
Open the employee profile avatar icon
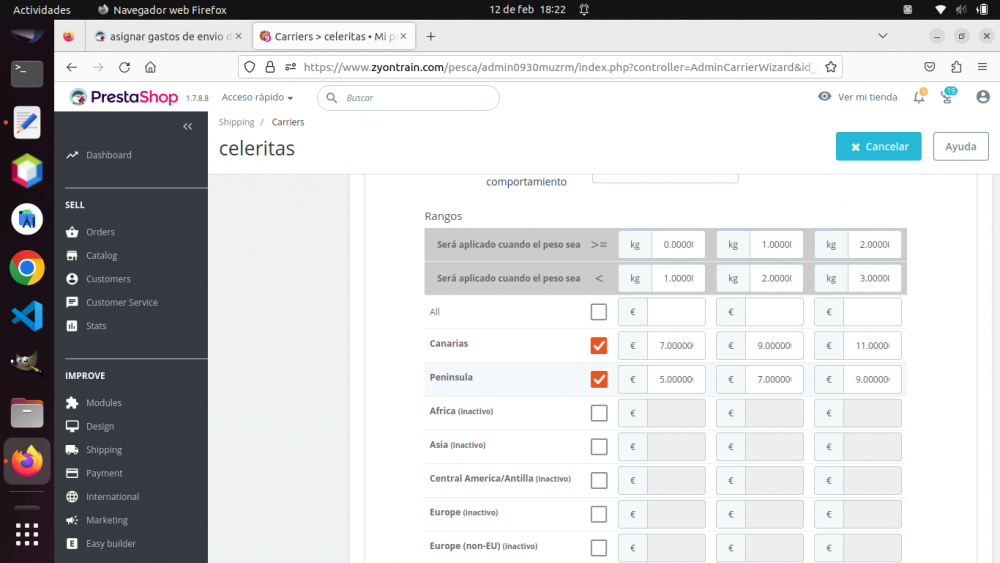[x=983, y=97]
